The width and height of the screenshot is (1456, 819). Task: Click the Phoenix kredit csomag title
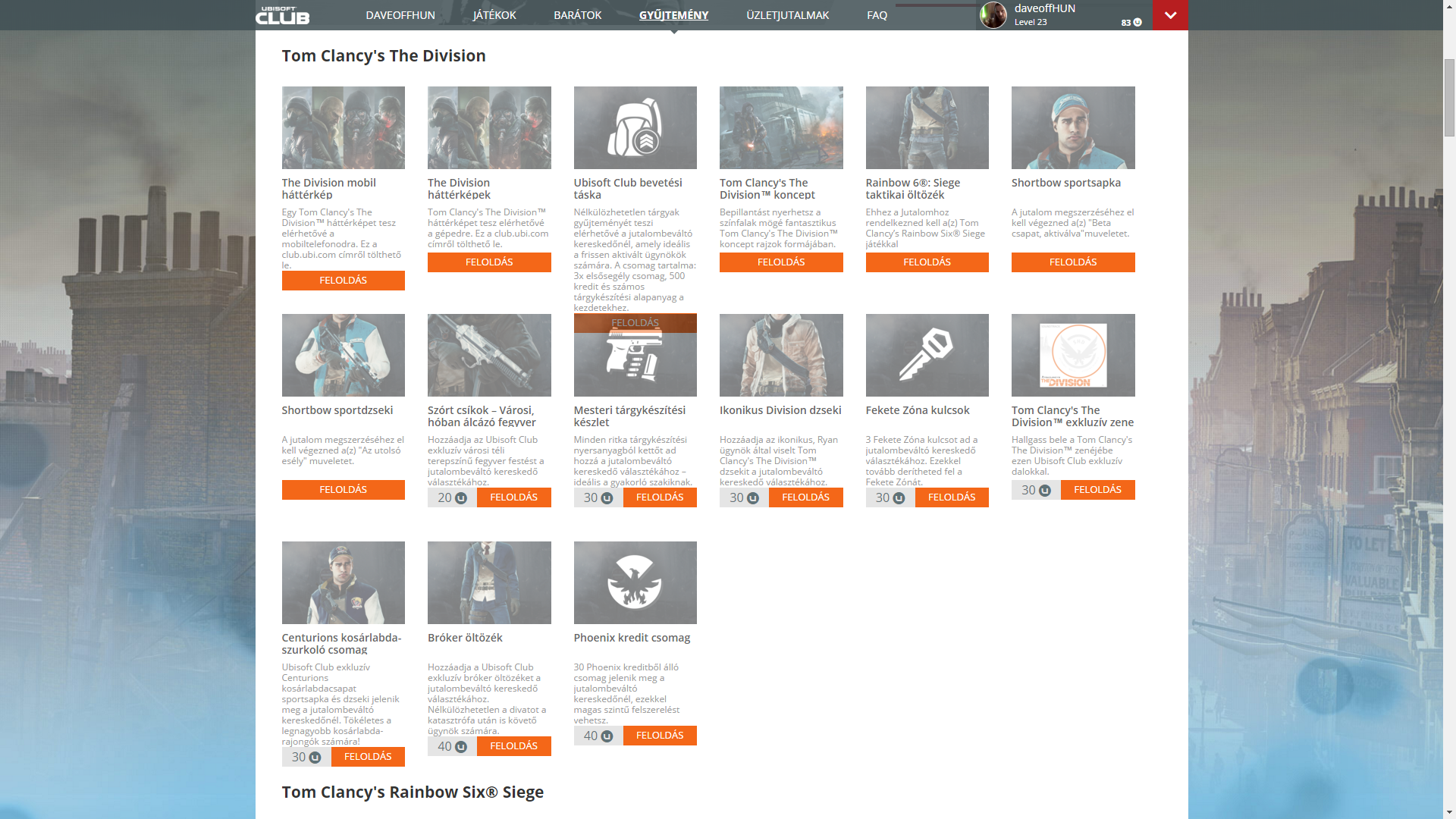click(632, 638)
